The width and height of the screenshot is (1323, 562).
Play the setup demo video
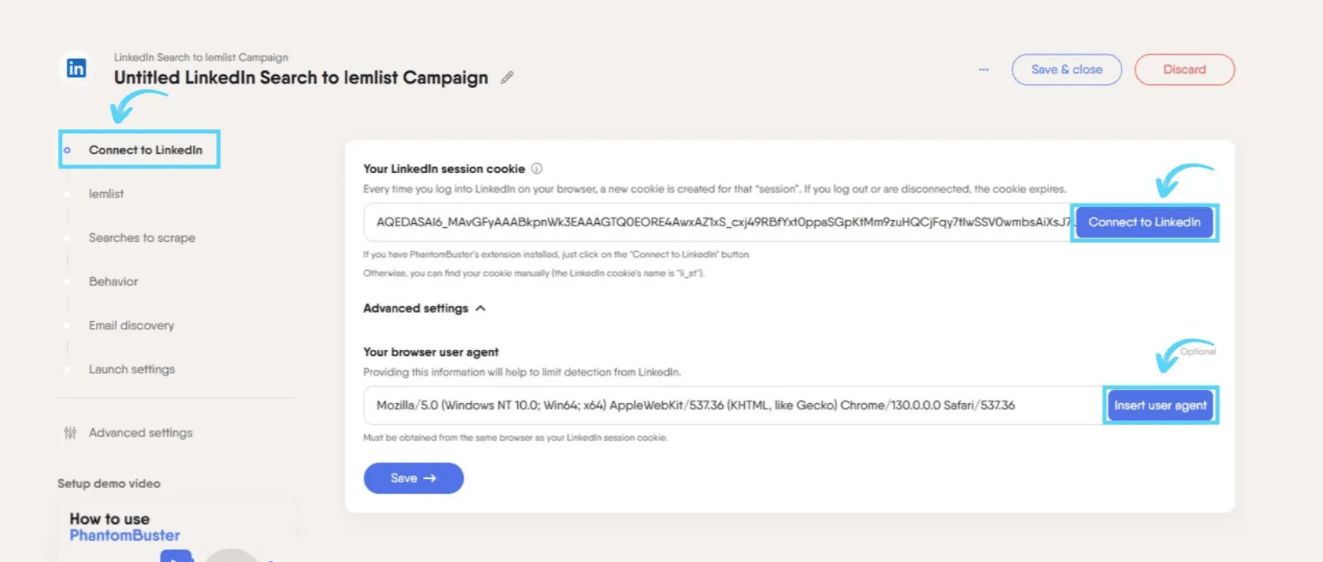[x=176, y=556]
